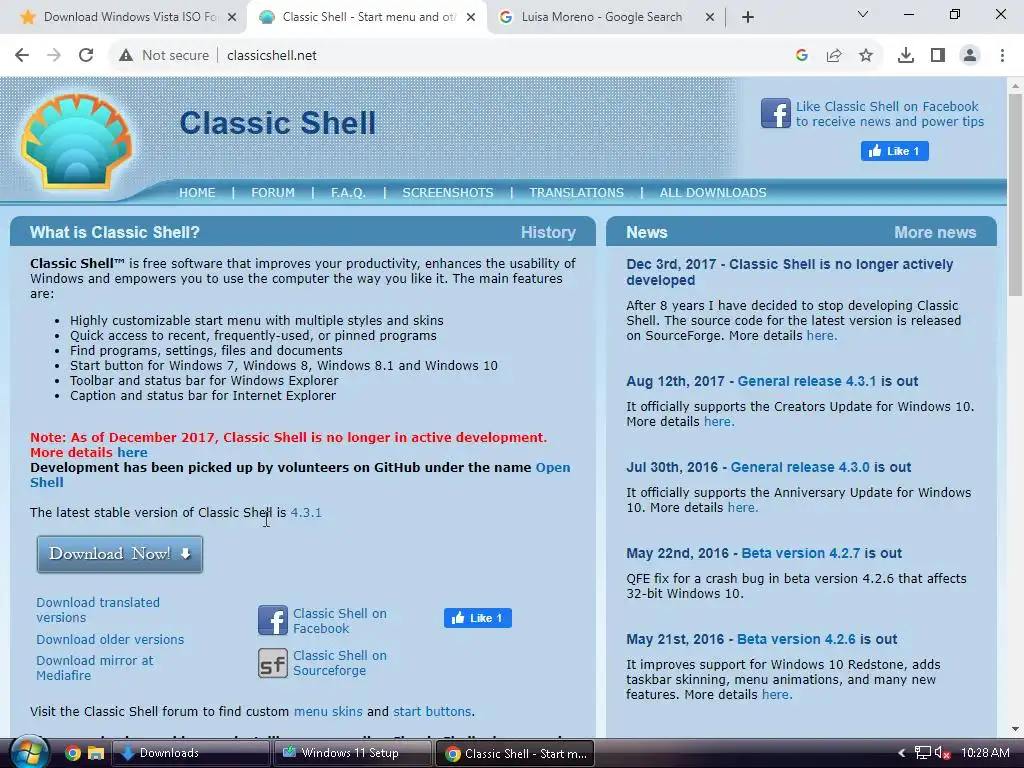Click Facebook icon beside Classic Shell on Facebook

pos(272,620)
